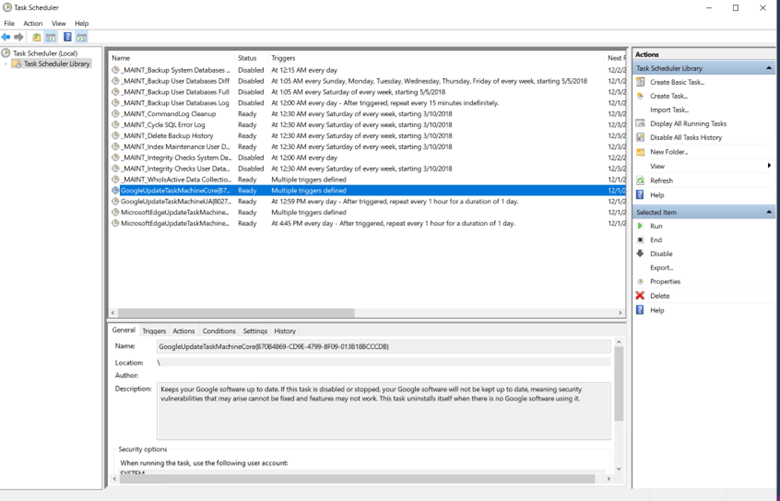Click Disable All Tasks History link
Viewport: 780px width, 501px height.
tap(685, 137)
